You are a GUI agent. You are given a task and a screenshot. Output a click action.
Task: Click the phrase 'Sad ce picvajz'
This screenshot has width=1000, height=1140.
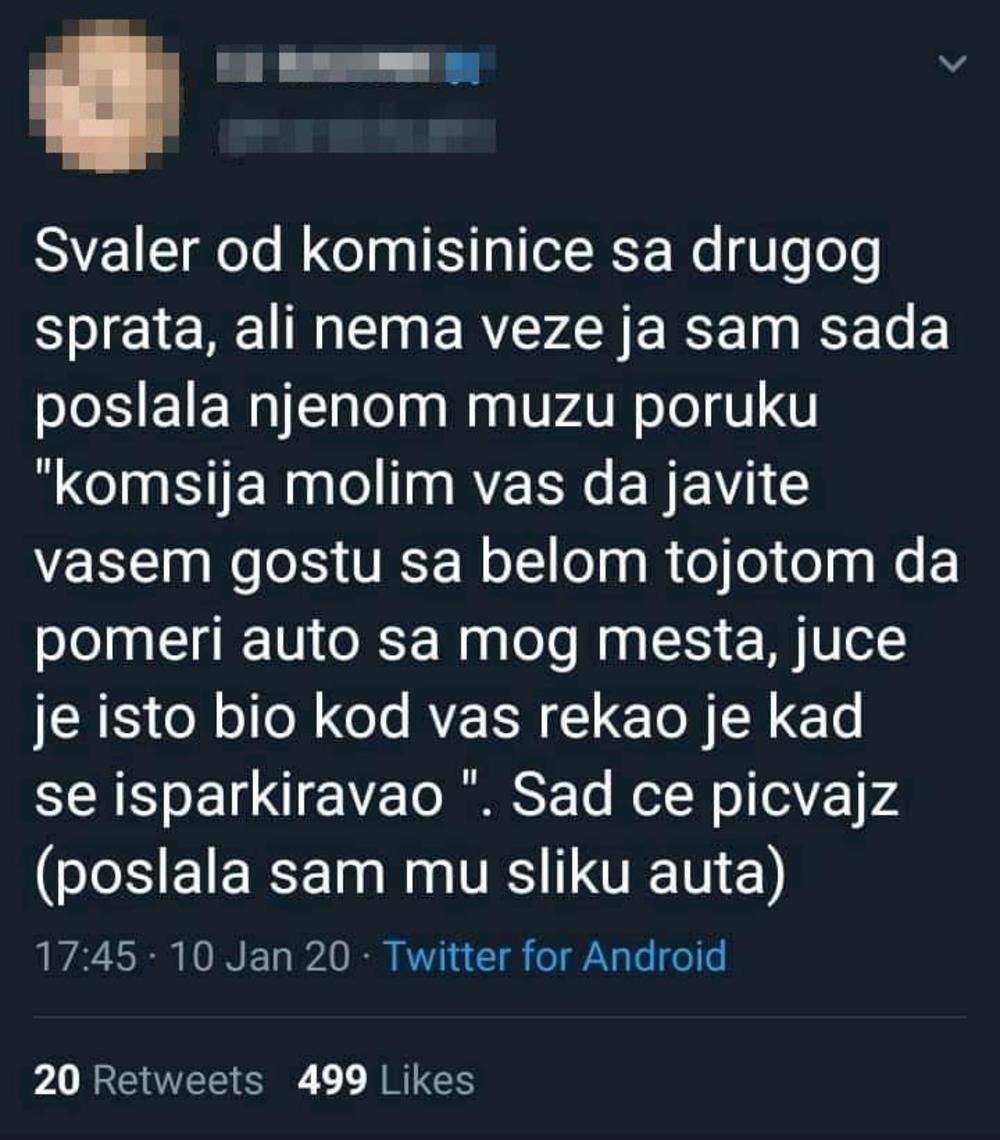coord(705,796)
